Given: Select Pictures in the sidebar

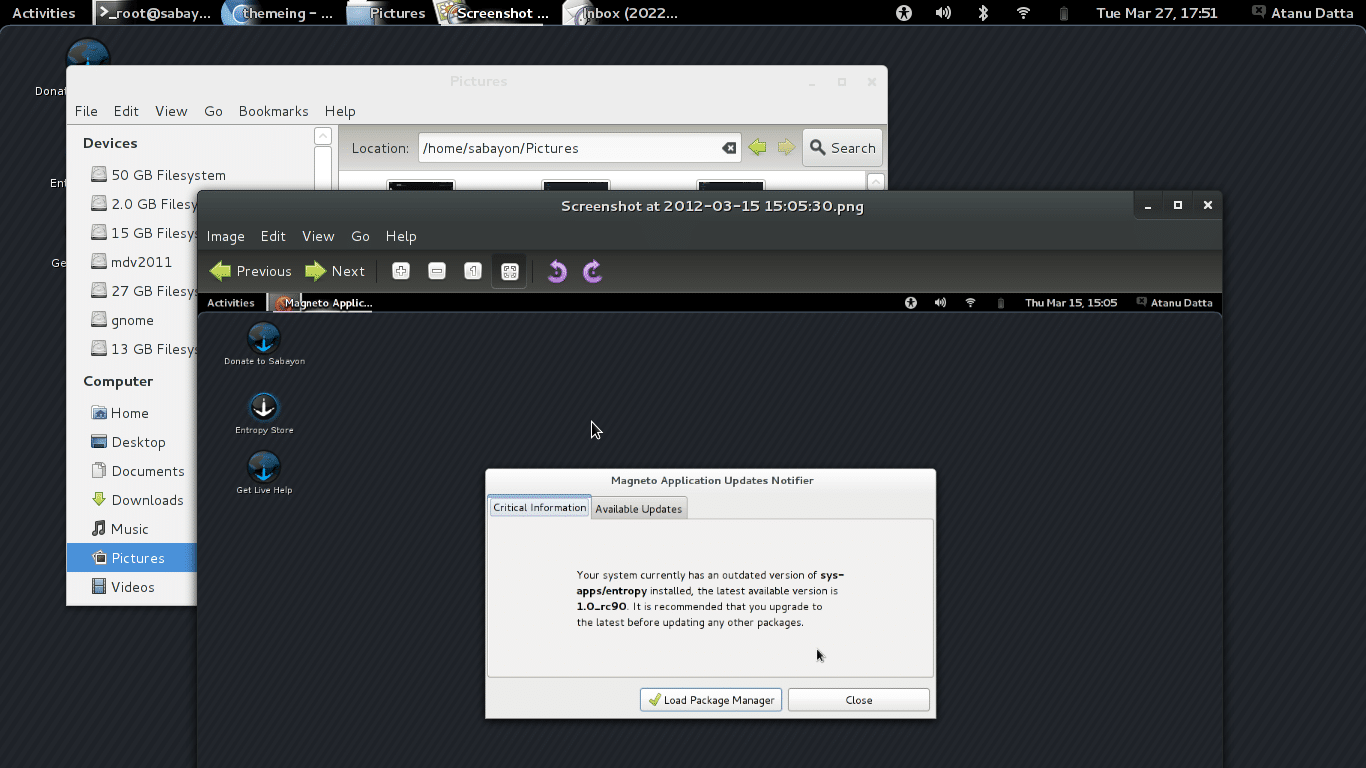Looking at the screenshot, I should tap(132, 558).
